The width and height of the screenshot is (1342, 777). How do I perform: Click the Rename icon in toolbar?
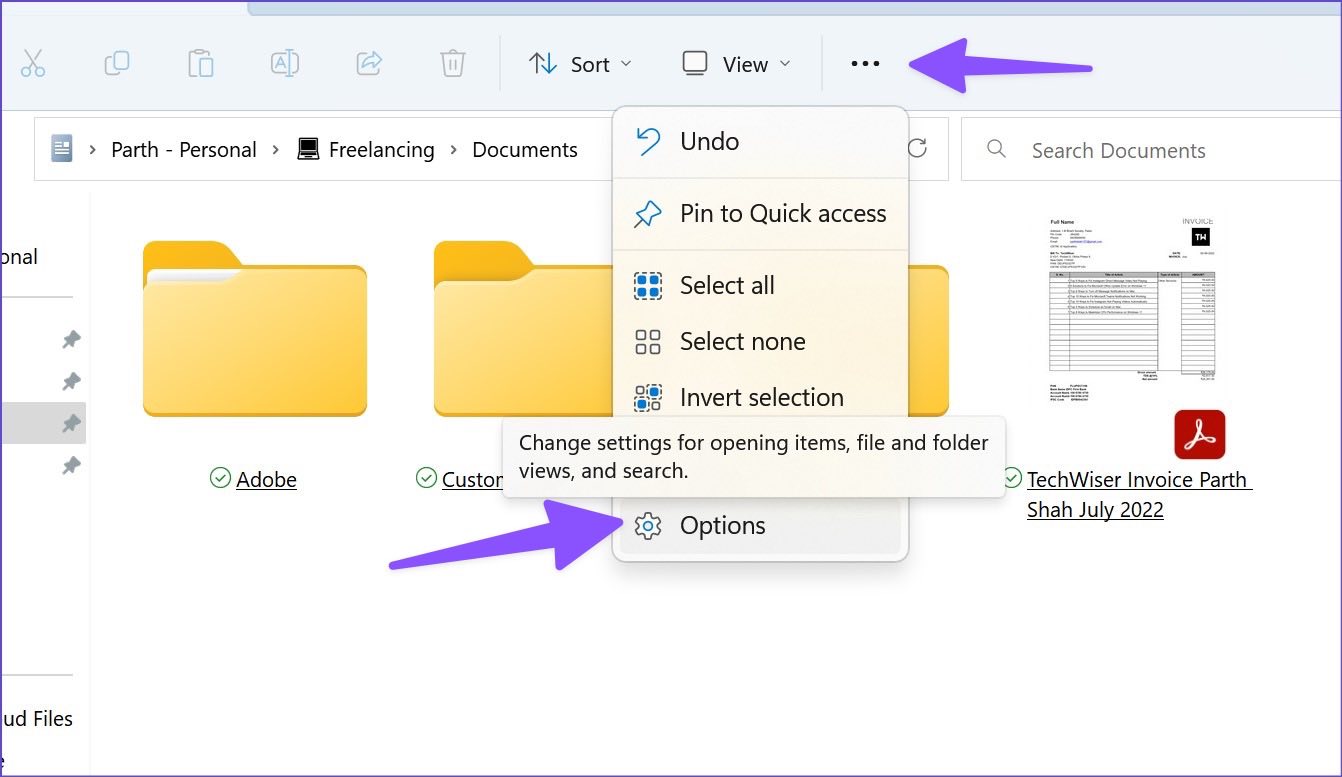click(285, 64)
